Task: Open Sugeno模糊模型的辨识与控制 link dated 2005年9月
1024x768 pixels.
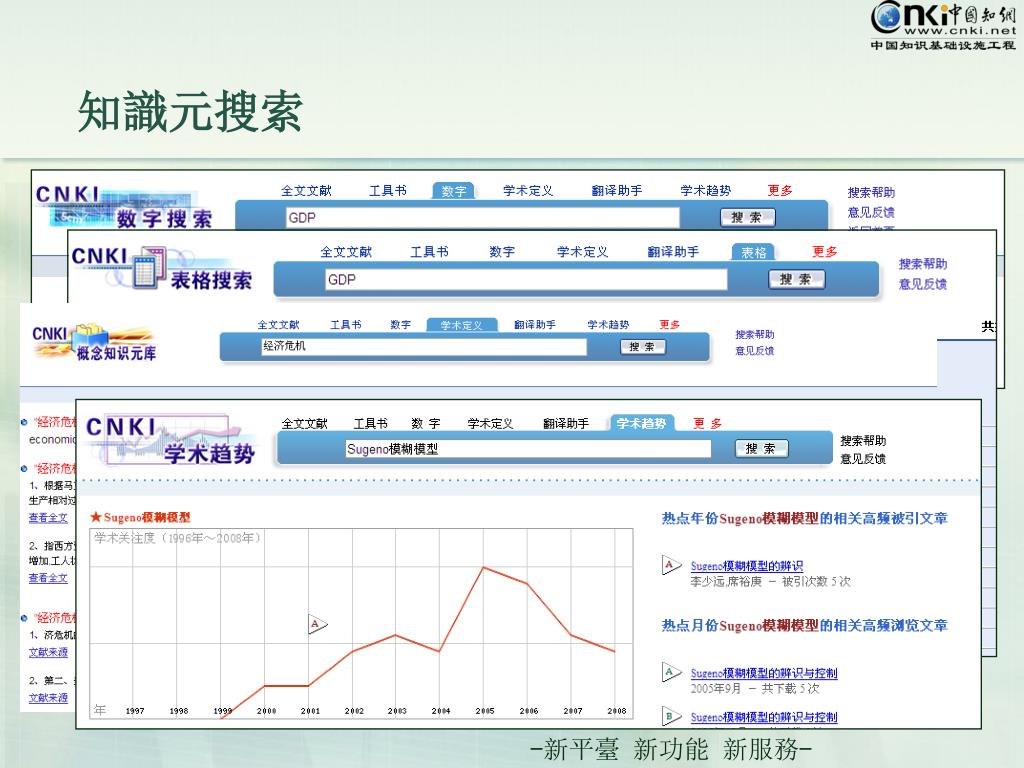Action: pyautogui.click(x=764, y=673)
